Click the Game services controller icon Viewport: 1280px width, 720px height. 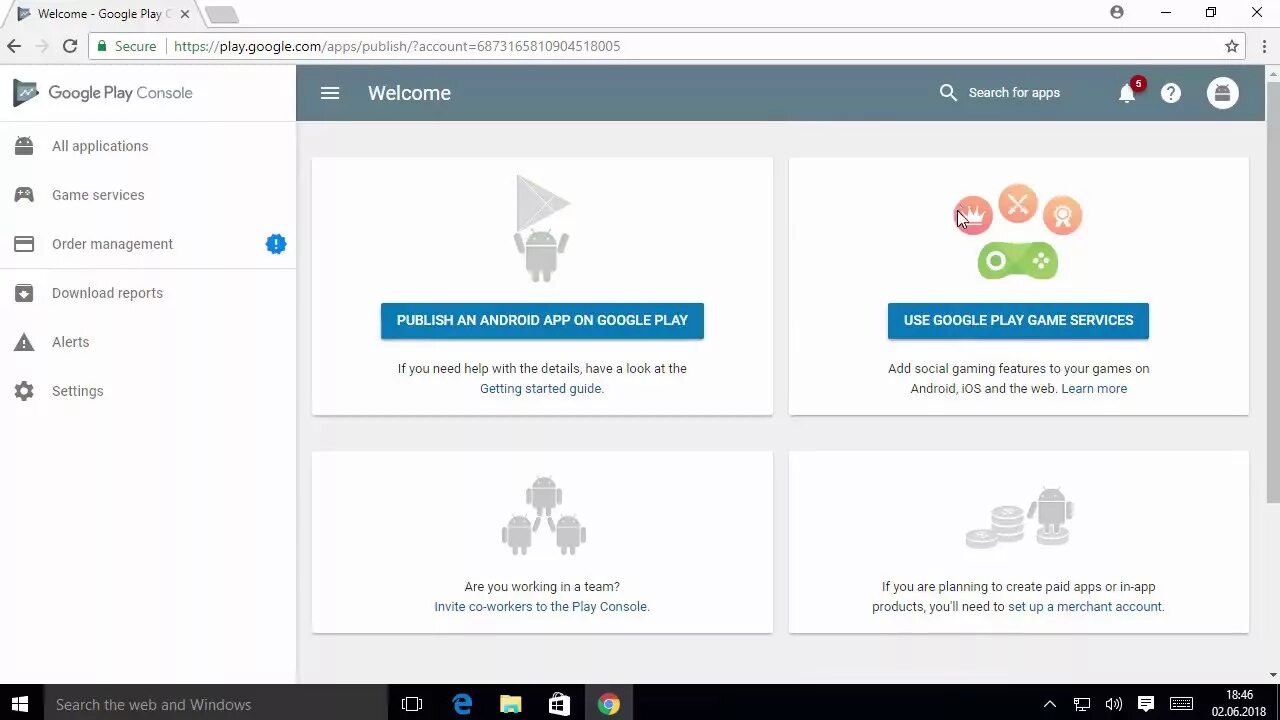pyautogui.click(x=24, y=195)
